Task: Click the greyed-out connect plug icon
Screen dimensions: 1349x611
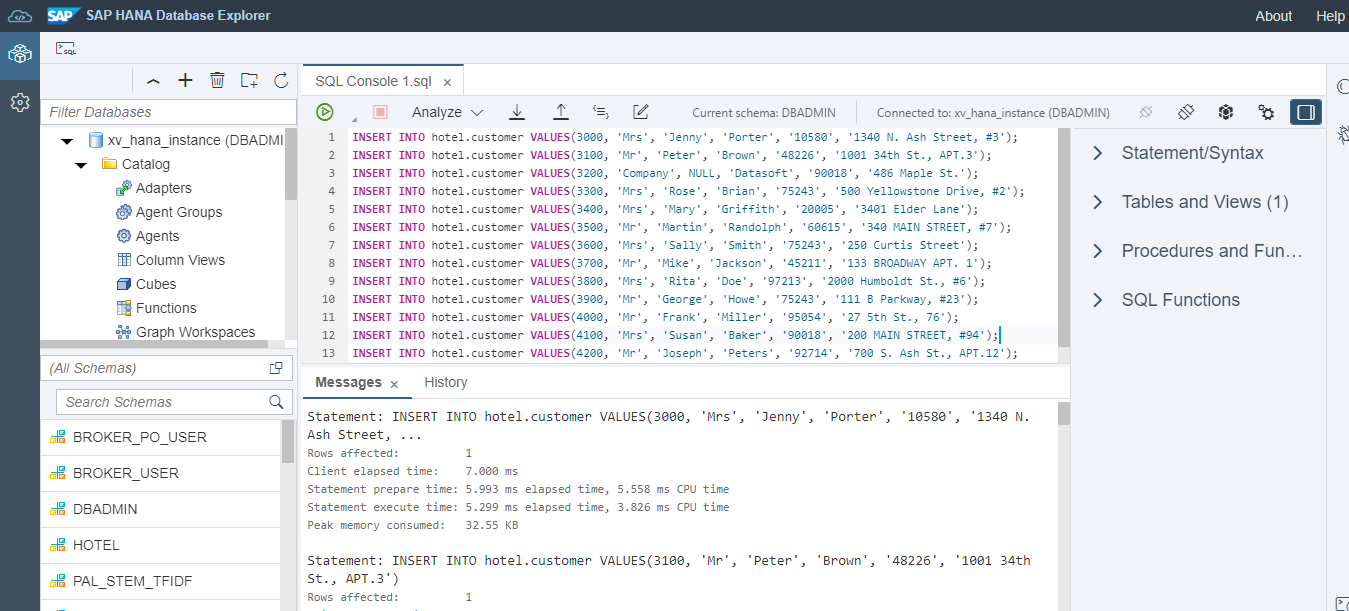Action: (1146, 112)
